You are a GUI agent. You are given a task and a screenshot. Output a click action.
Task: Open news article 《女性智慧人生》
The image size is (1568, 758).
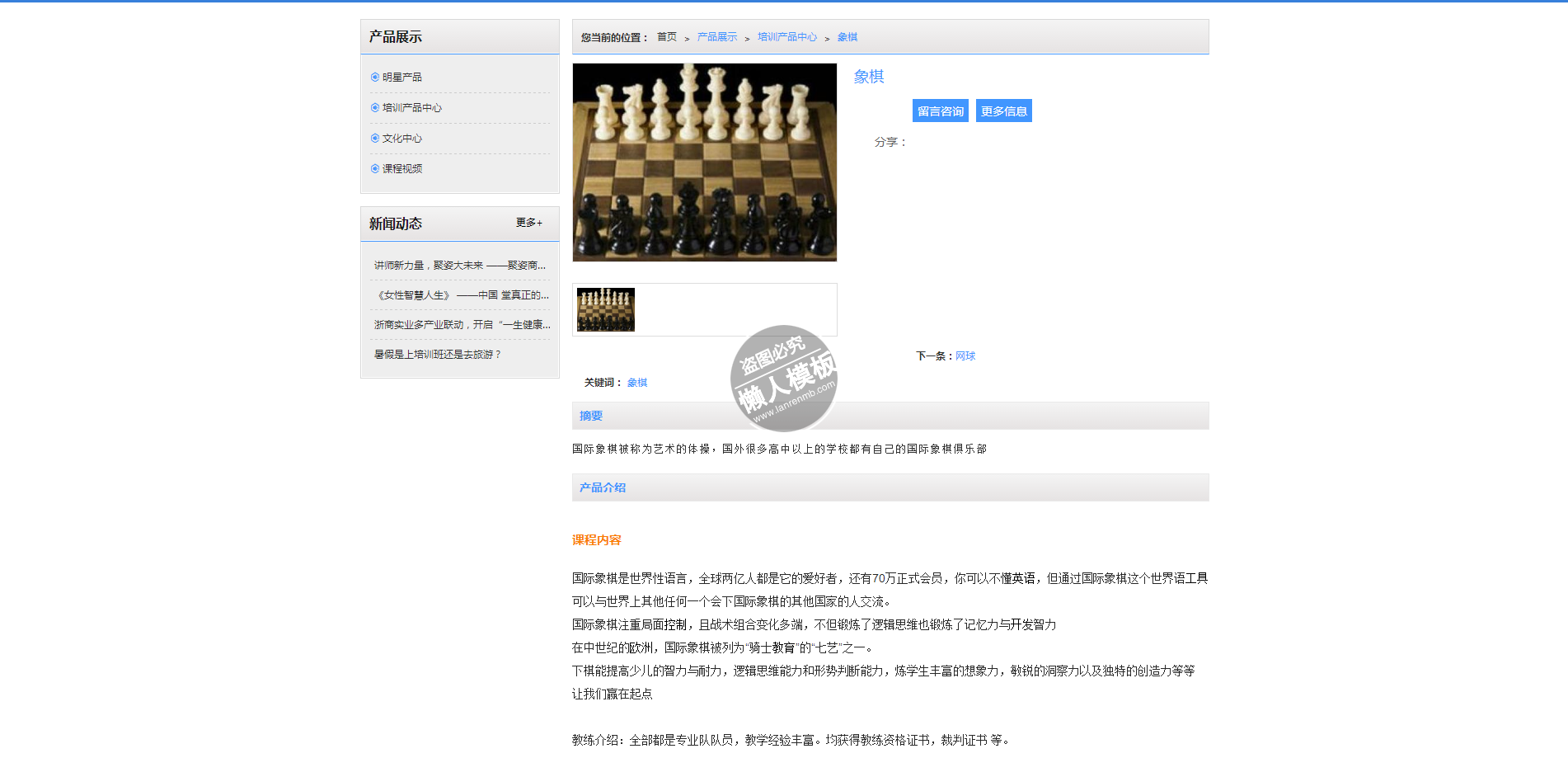pyautogui.click(x=462, y=295)
